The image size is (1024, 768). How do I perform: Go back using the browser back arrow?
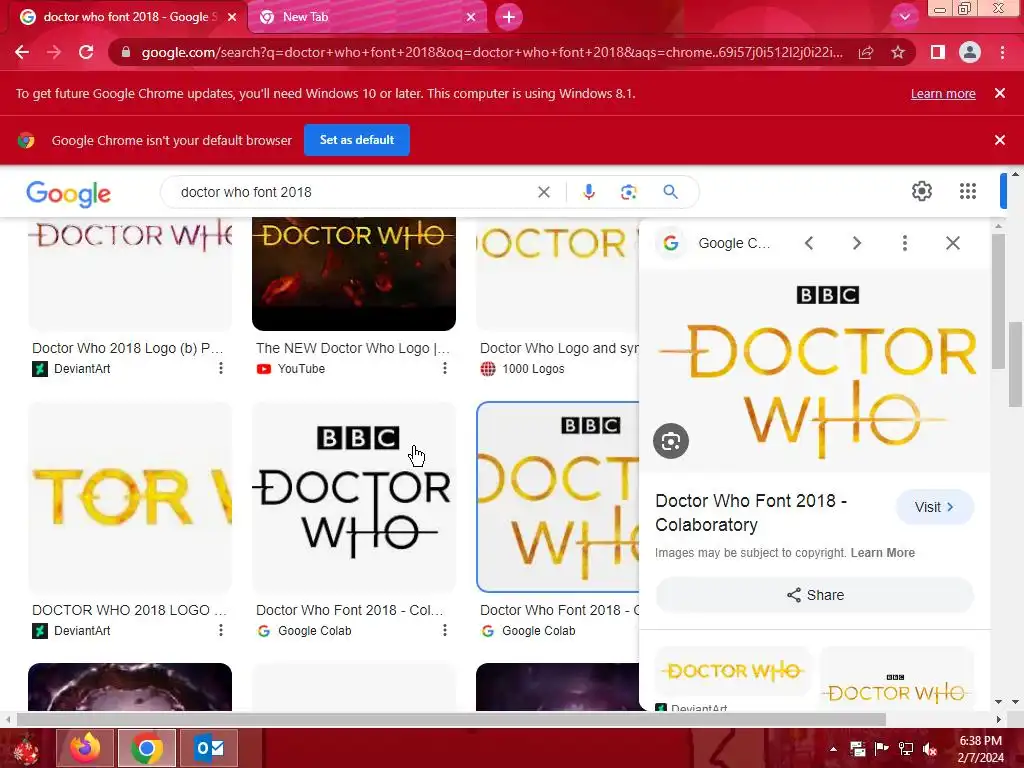(x=22, y=52)
